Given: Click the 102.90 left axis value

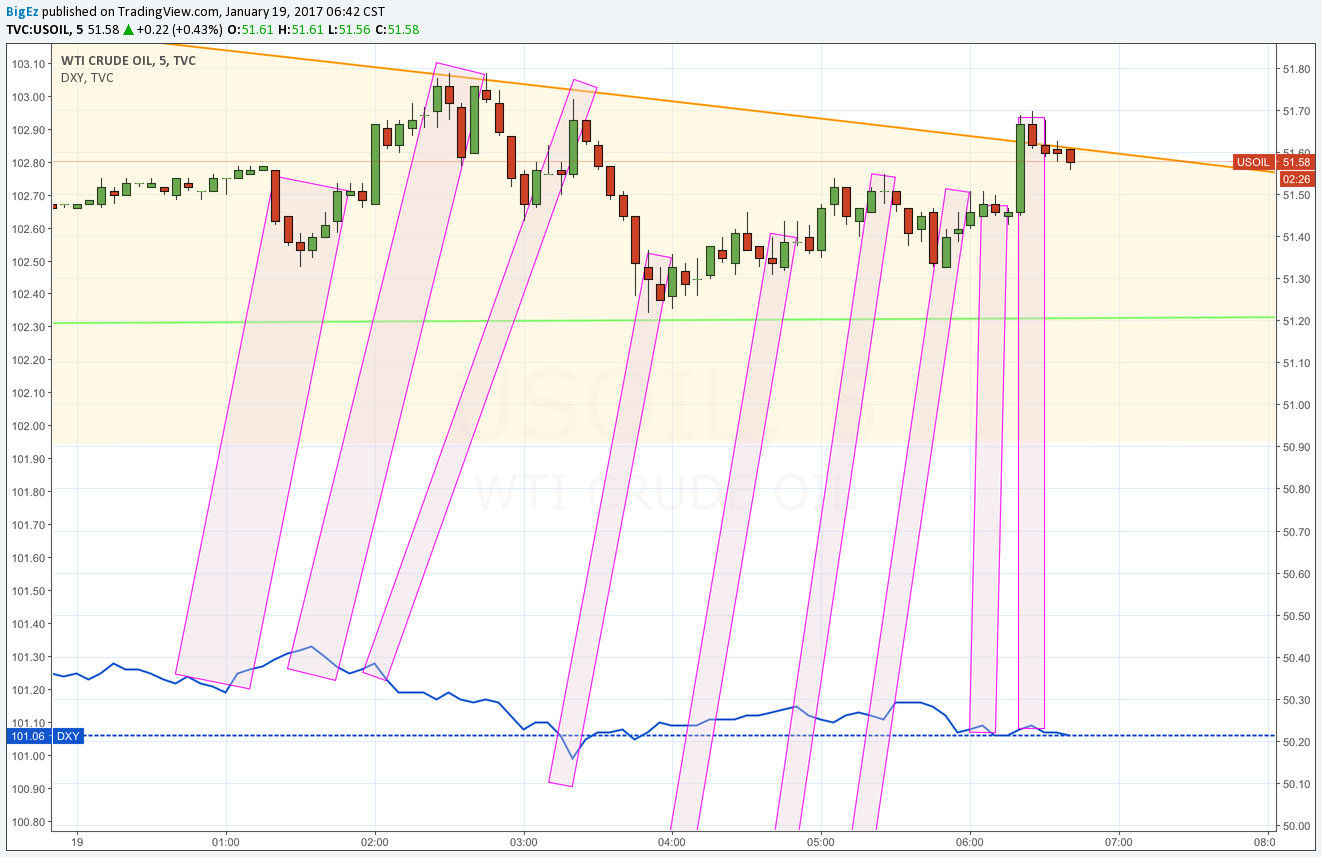Looking at the screenshot, I should coord(29,130).
